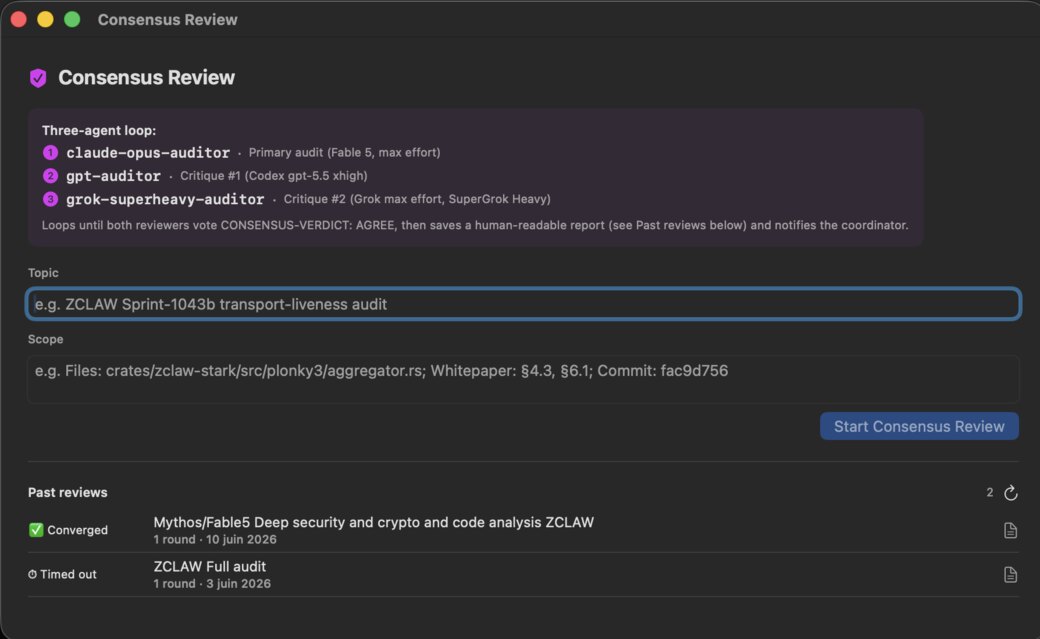Maximize the window with the green button

pos(72,19)
